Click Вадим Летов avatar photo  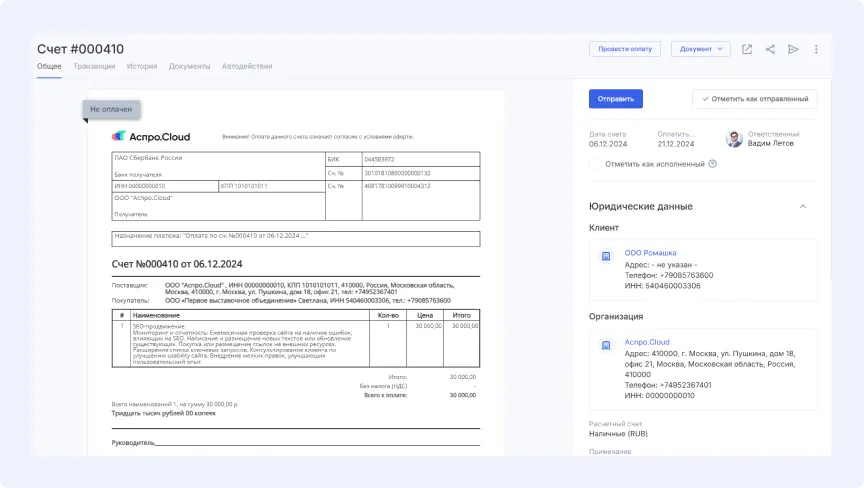734,139
